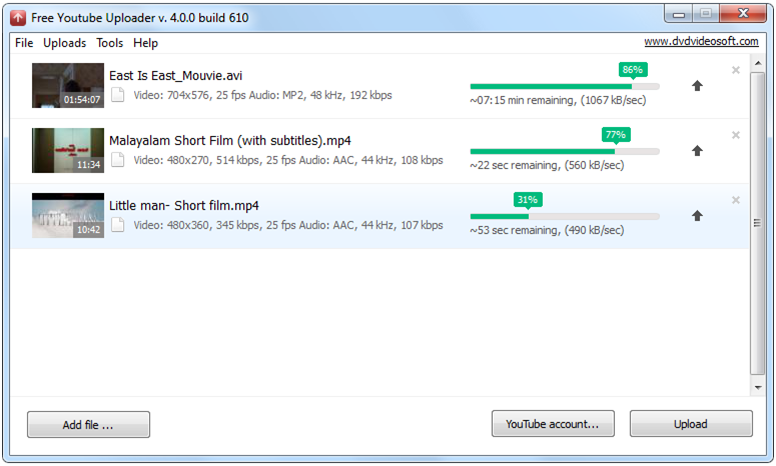
Task: Click the ~07:15 min remaining status text
Action: point(558,100)
